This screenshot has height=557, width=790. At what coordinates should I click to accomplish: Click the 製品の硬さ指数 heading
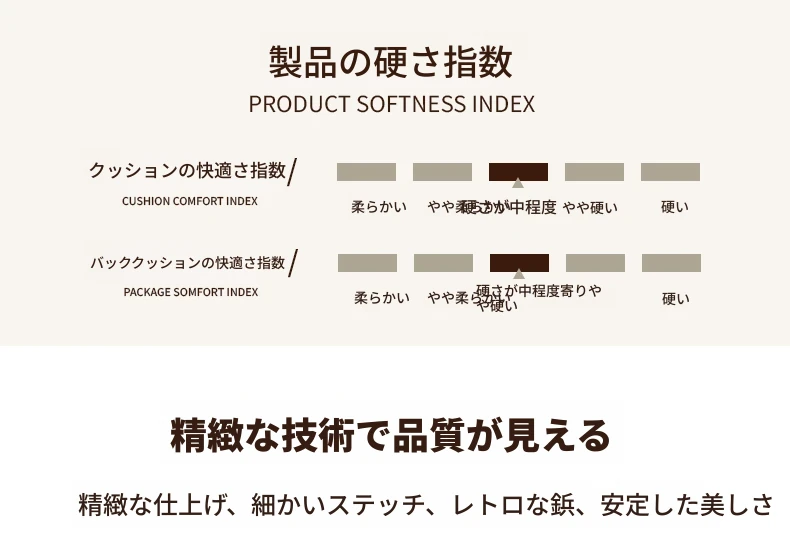pos(391,62)
